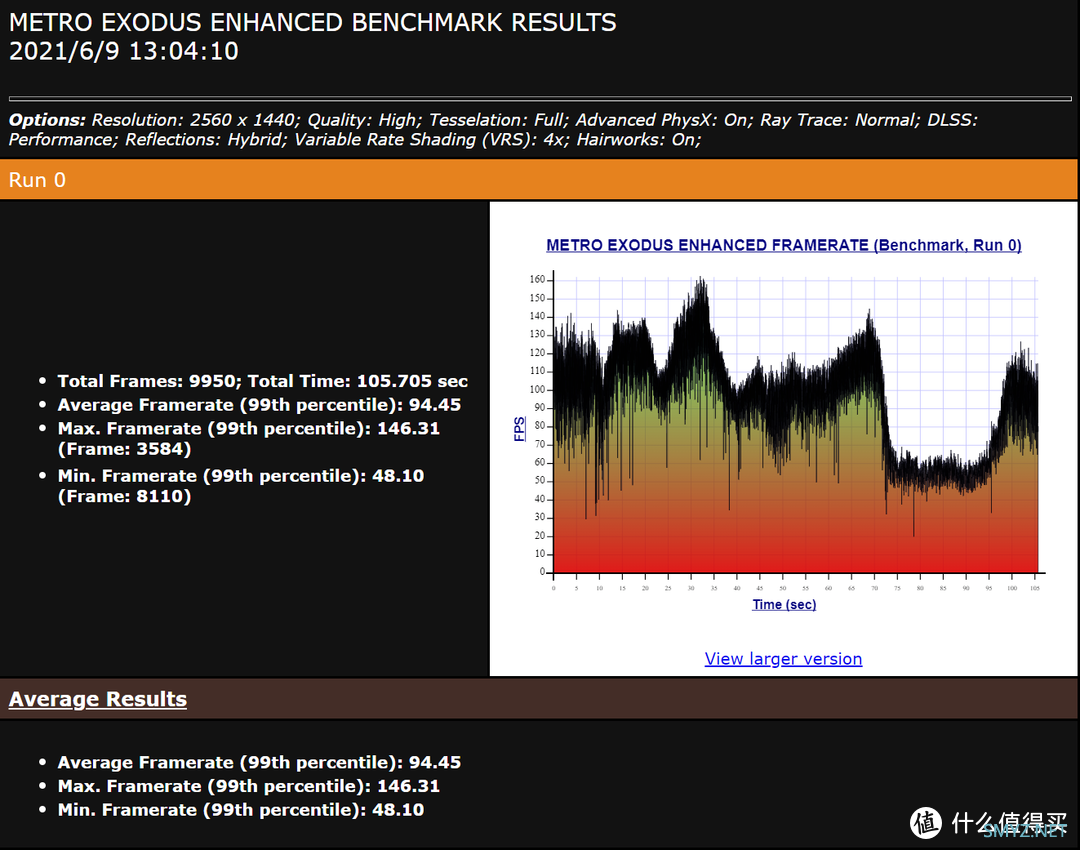This screenshot has height=850, width=1080.
Task: Click the 'Total Frames: 9950' line
Action: 262,381
